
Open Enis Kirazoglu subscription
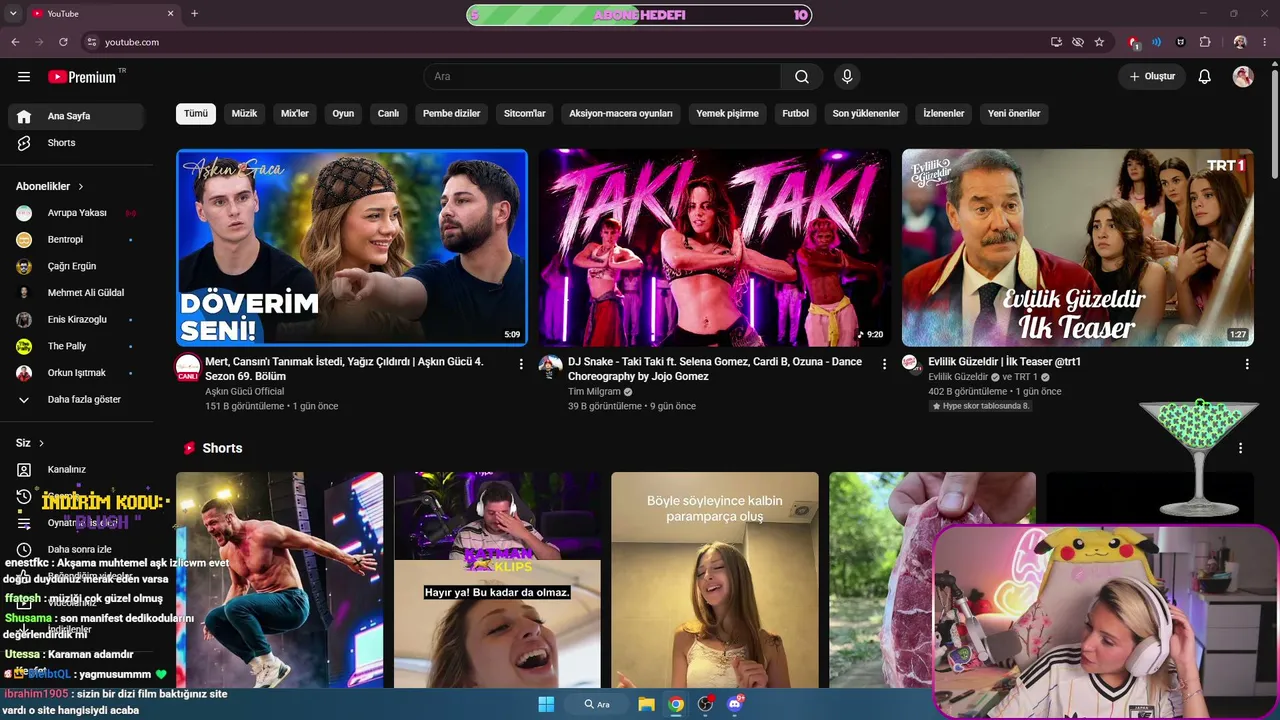click(x=76, y=319)
